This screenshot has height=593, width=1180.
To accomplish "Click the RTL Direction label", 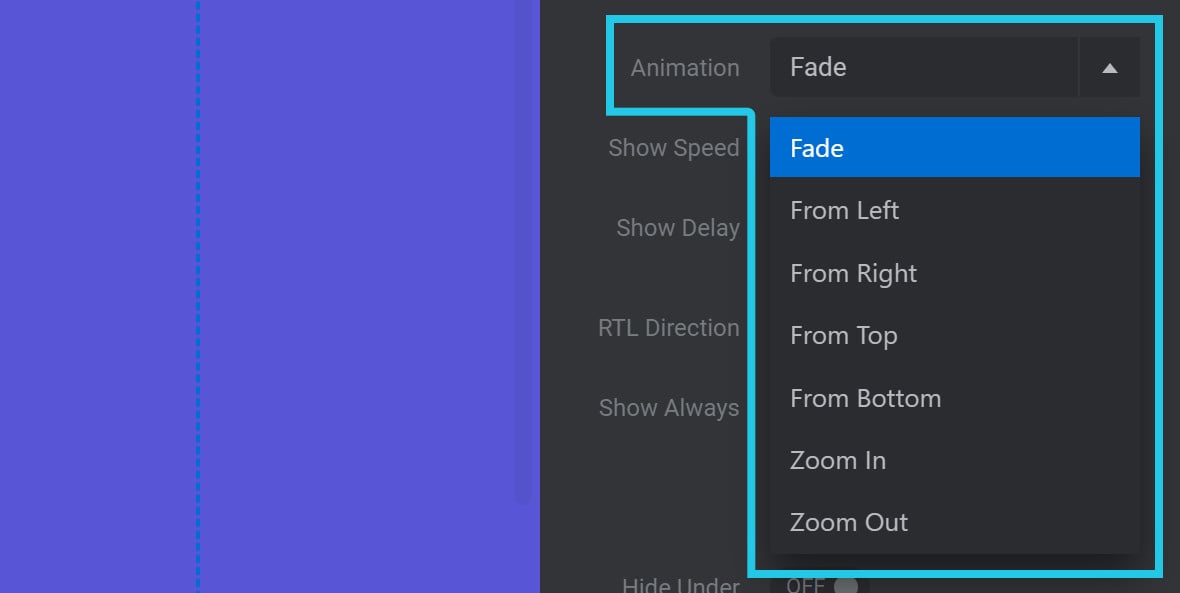I will 668,328.
